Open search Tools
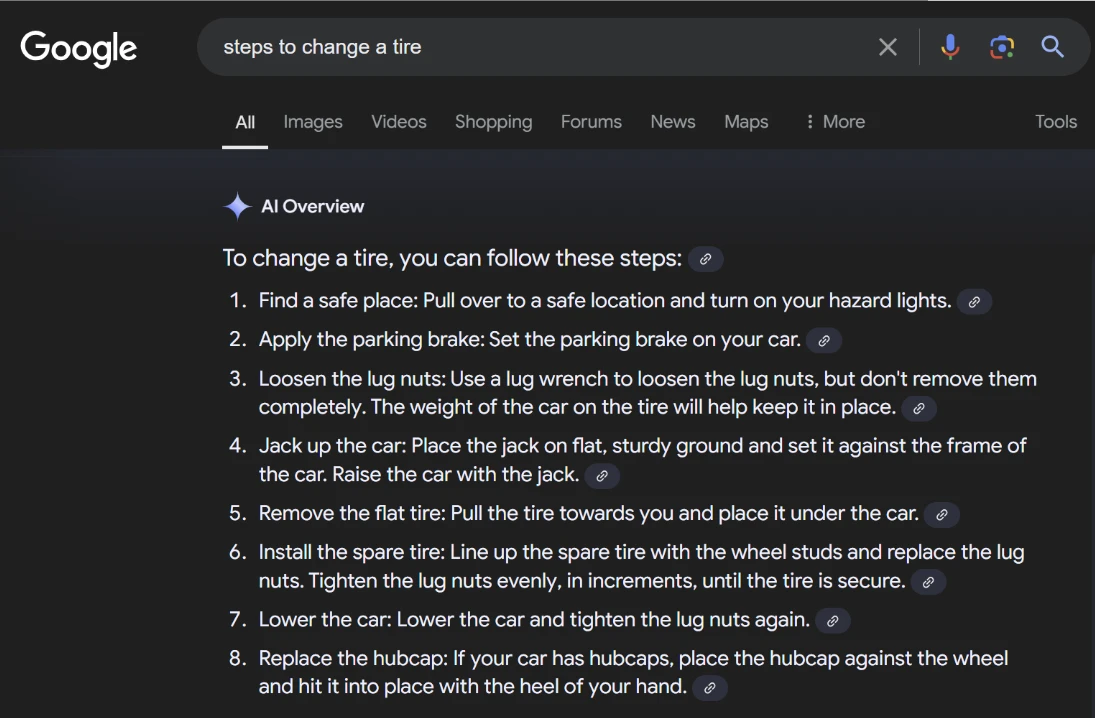The height and width of the screenshot is (718, 1095). 1056,121
